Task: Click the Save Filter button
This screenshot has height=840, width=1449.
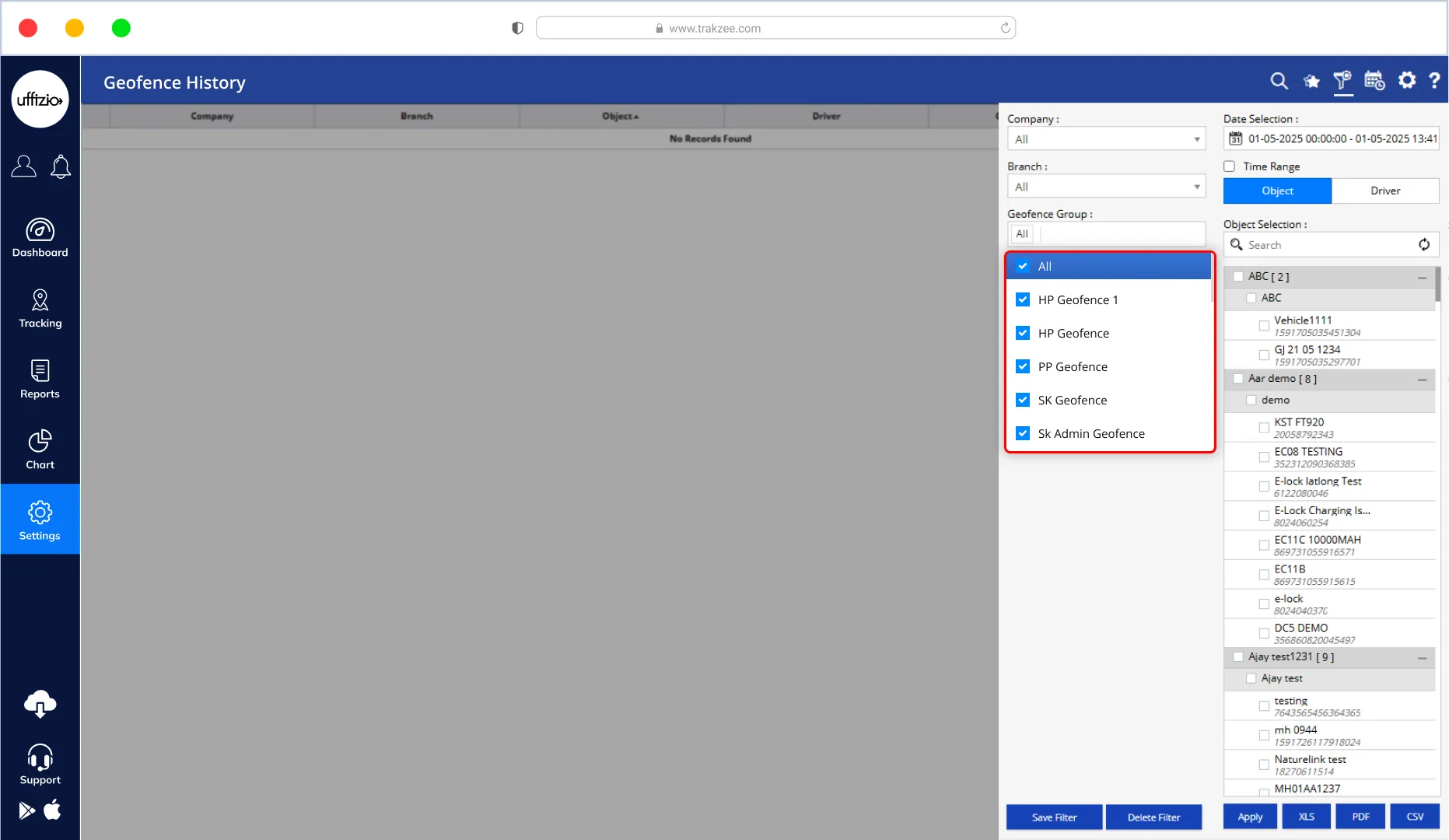Action: 1054,817
